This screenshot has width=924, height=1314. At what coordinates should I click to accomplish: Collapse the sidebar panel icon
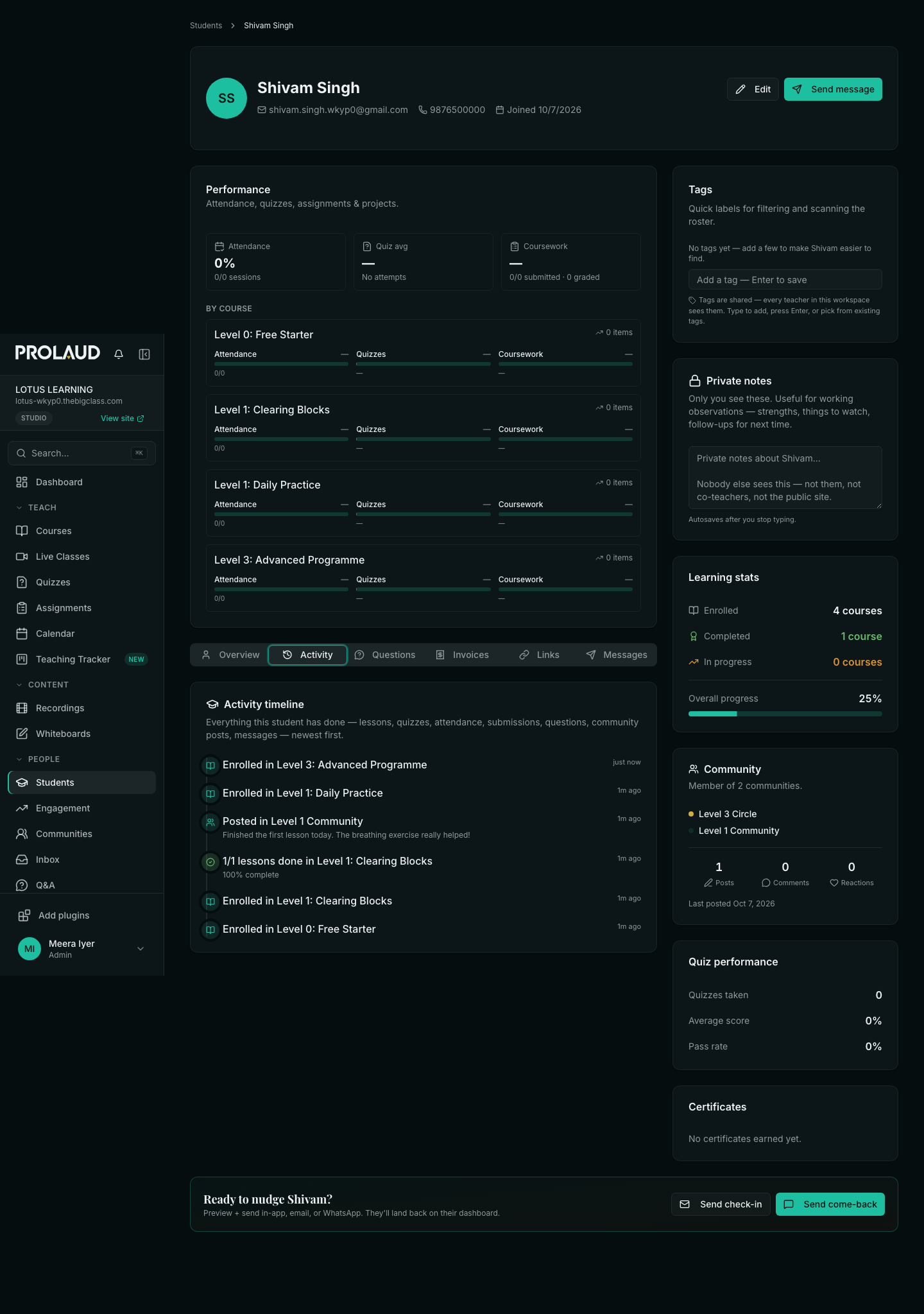click(144, 354)
